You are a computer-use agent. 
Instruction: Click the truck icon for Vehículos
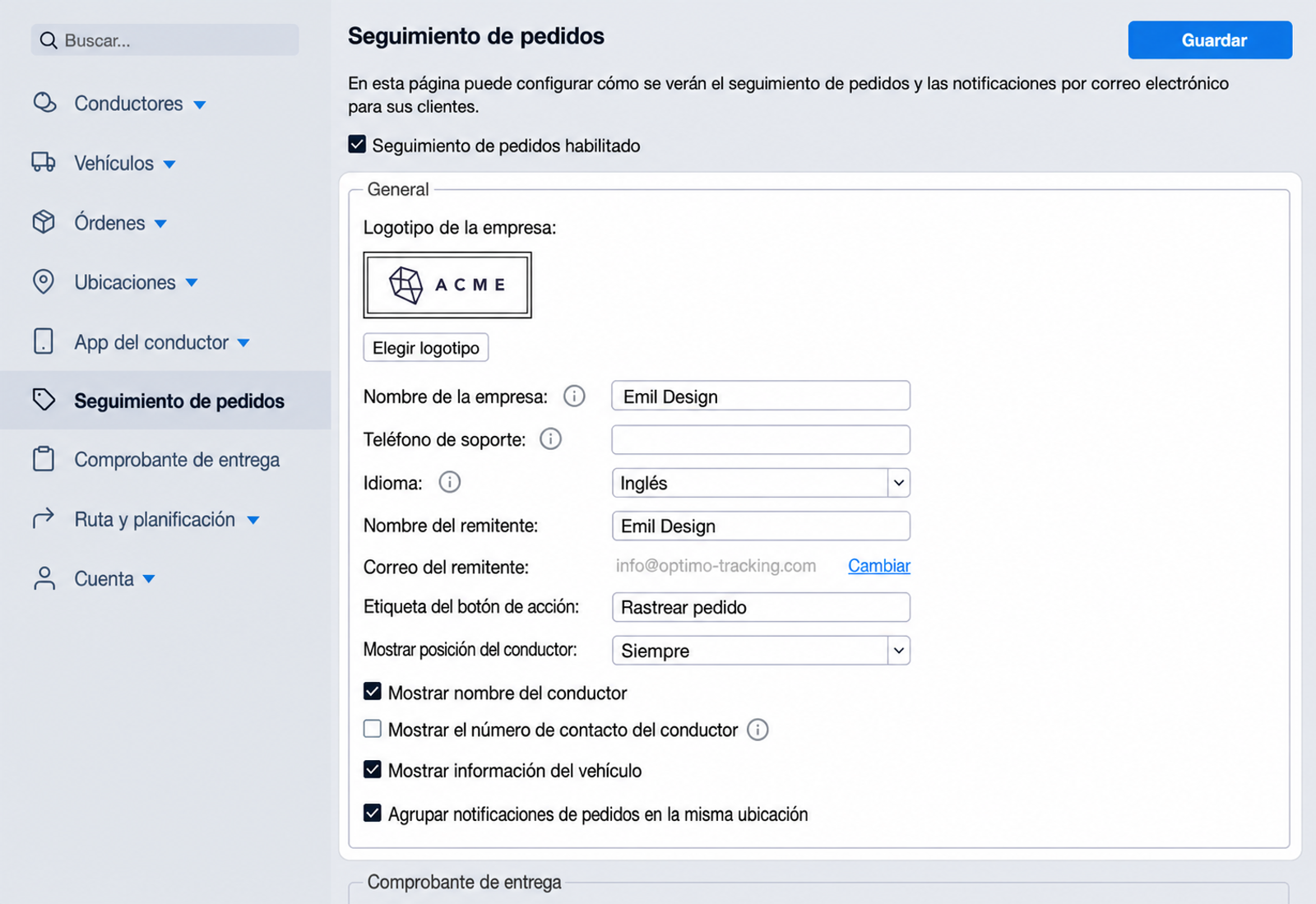pyautogui.click(x=44, y=162)
